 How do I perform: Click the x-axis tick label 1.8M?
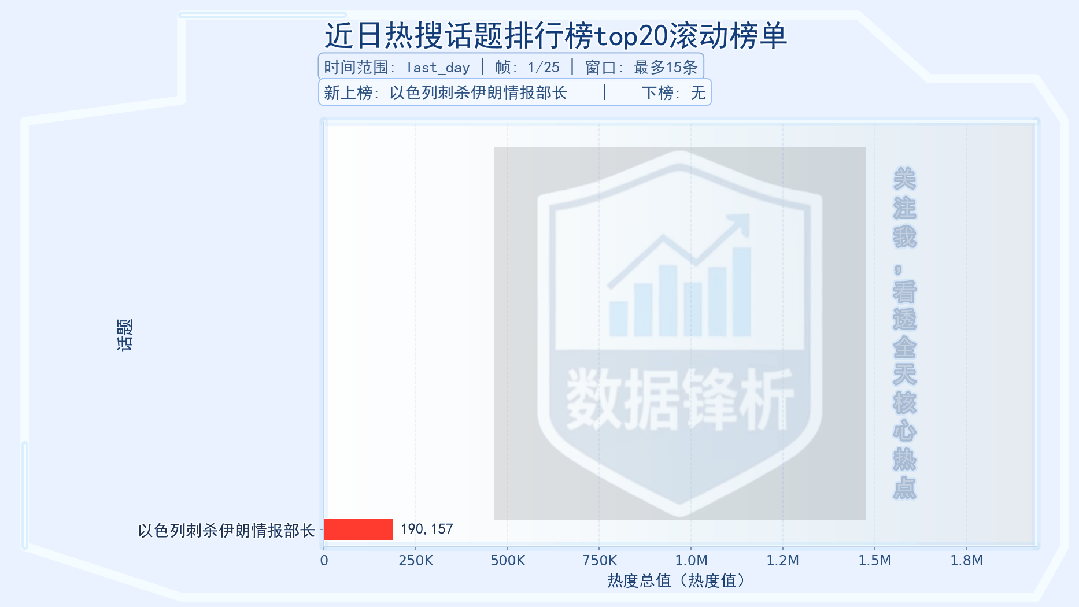coord(966,560)
